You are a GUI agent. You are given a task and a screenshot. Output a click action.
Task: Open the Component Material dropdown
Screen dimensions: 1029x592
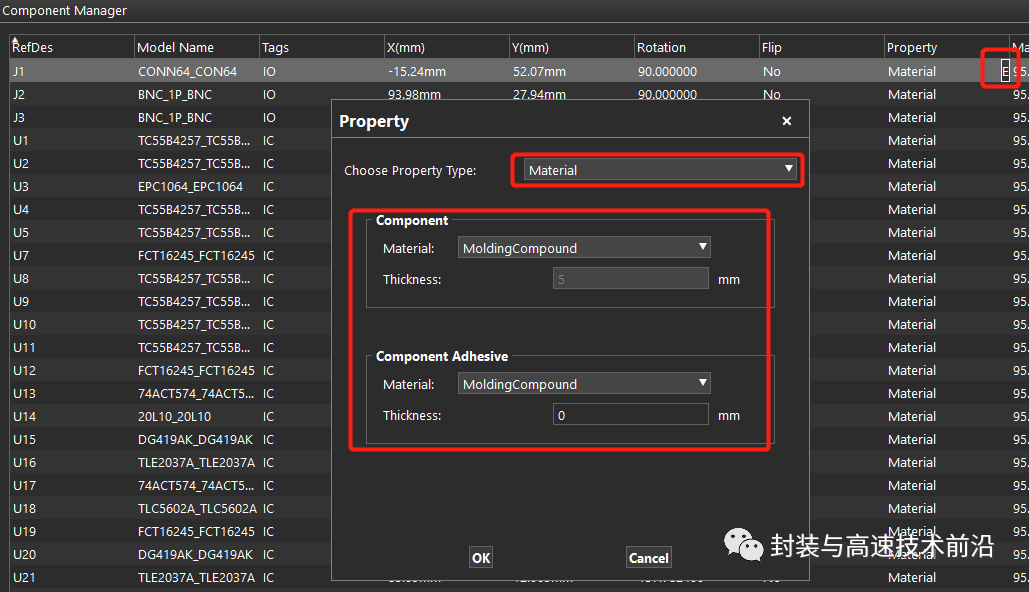pyautogui.click(x=584, y=248)
